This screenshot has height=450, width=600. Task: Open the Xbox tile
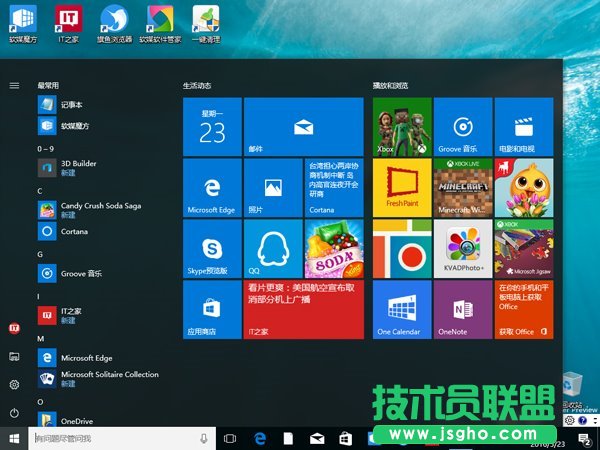(402, 127)
